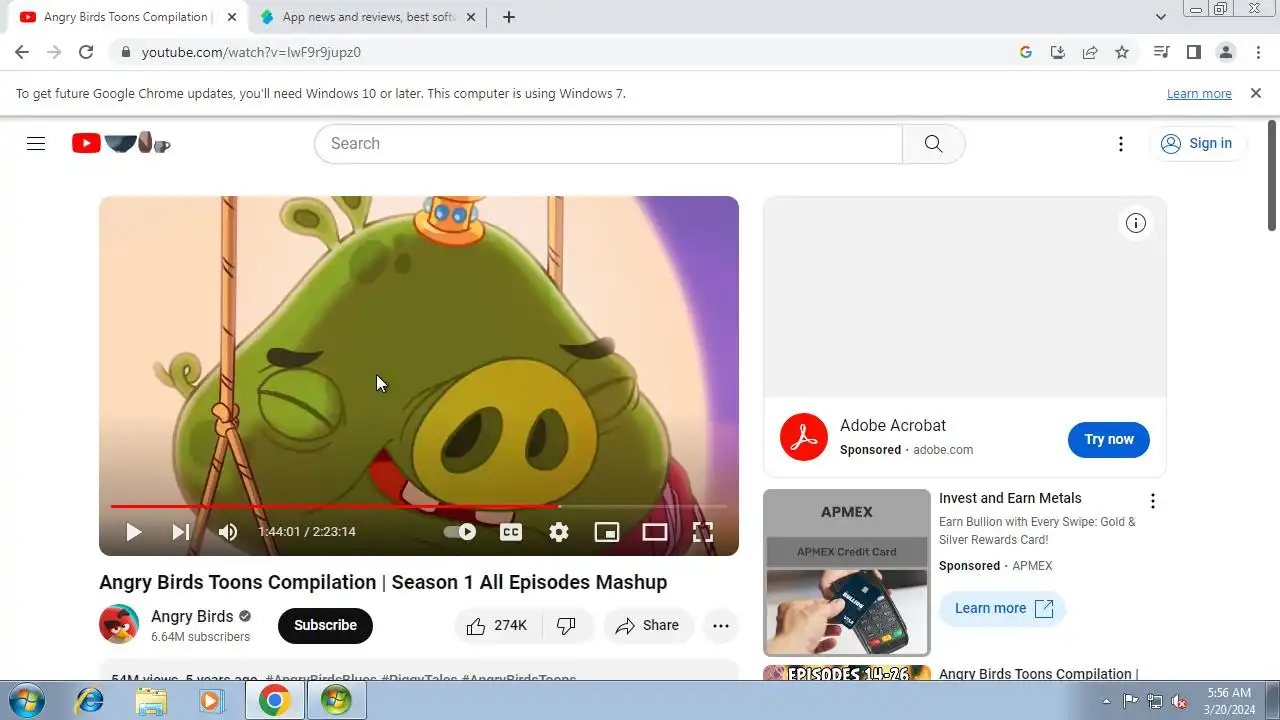Switch to App news and reviews tab
1280x720 pixels.
coord(365,17)
